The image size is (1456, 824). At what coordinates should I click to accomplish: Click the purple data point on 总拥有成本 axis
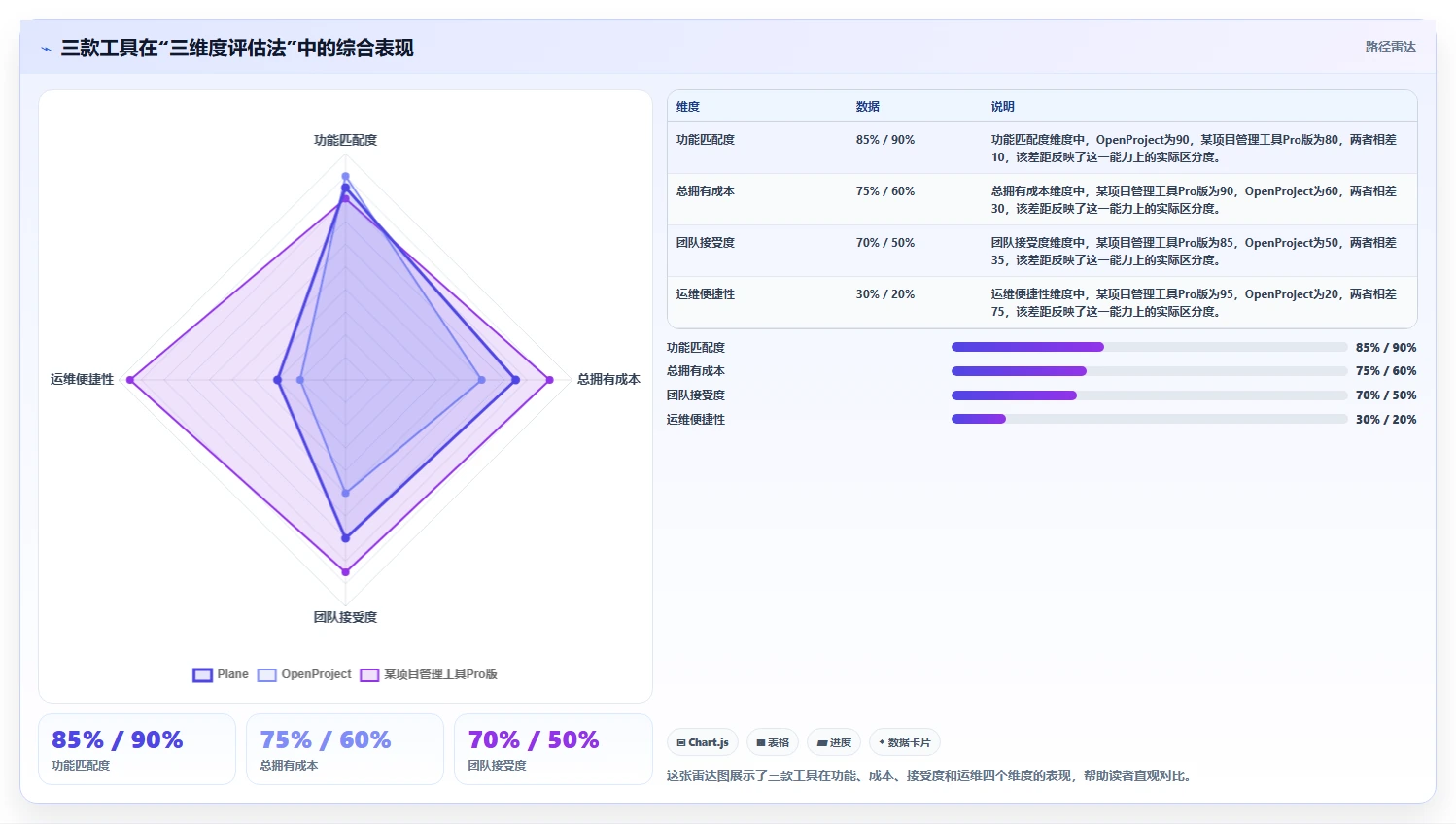[x=550, y=380]
